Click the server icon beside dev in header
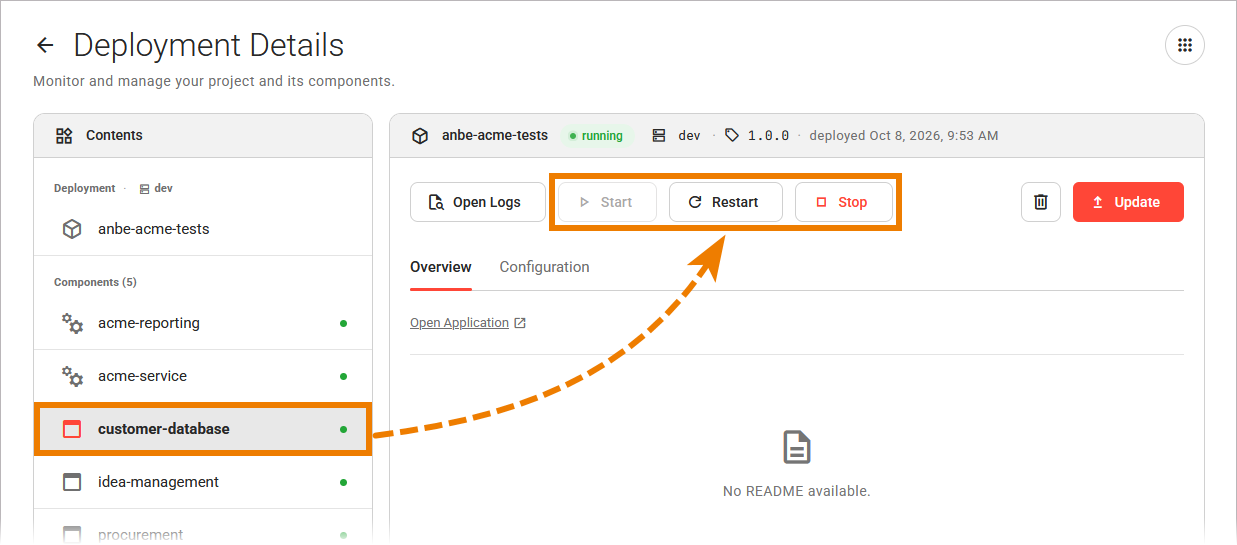 coord(659,135)
